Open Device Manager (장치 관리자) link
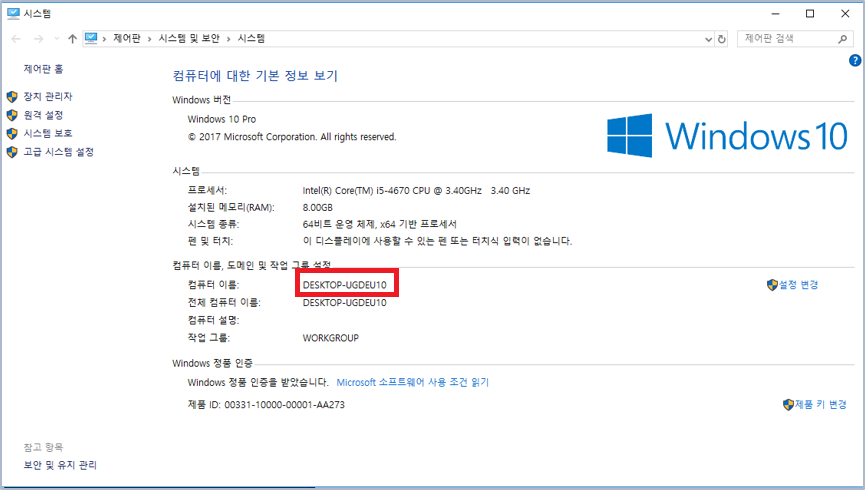Viewport: 865px width, 490px height. (x=47, y=97)
